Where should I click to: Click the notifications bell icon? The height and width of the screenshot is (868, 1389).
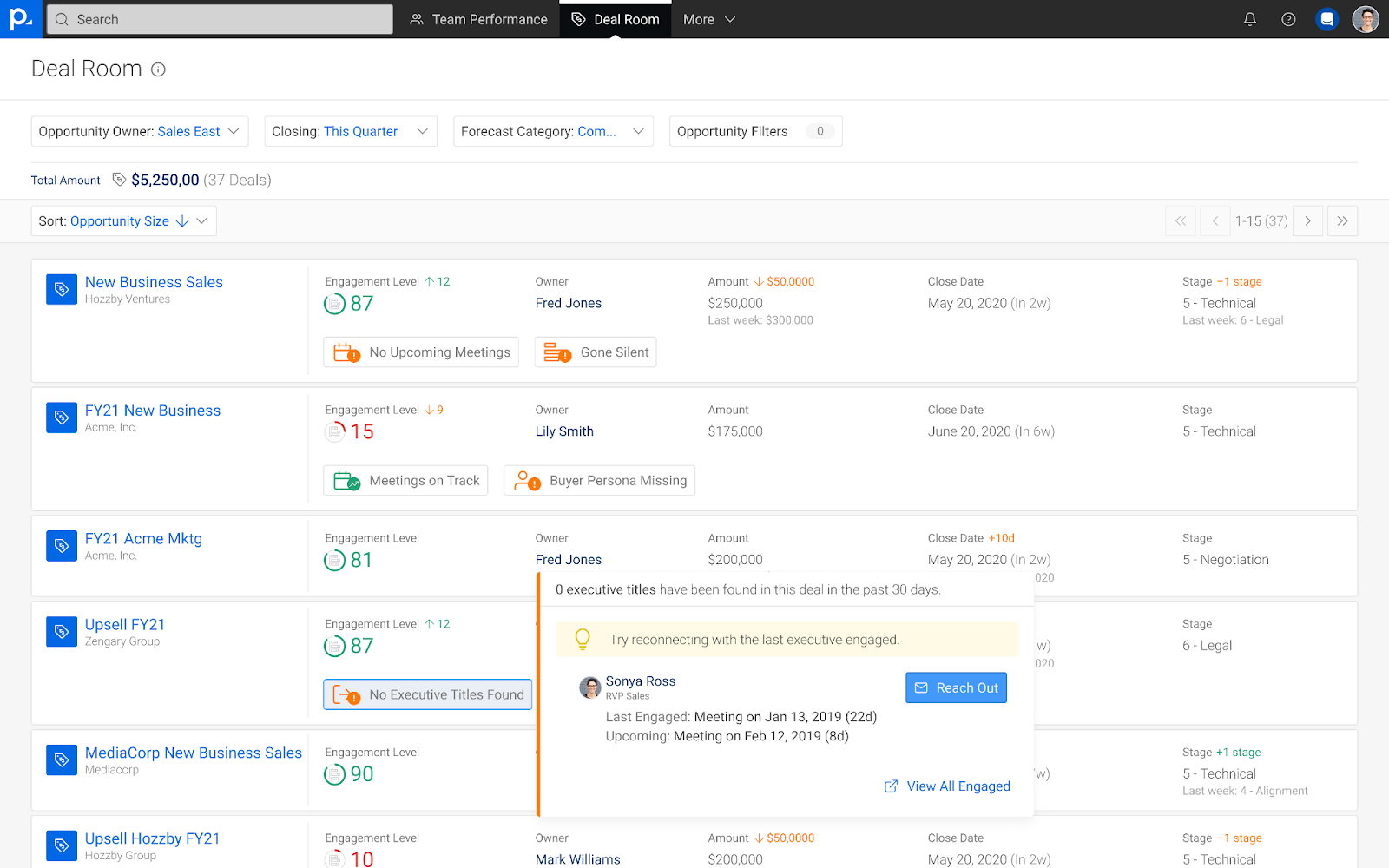1249,19
